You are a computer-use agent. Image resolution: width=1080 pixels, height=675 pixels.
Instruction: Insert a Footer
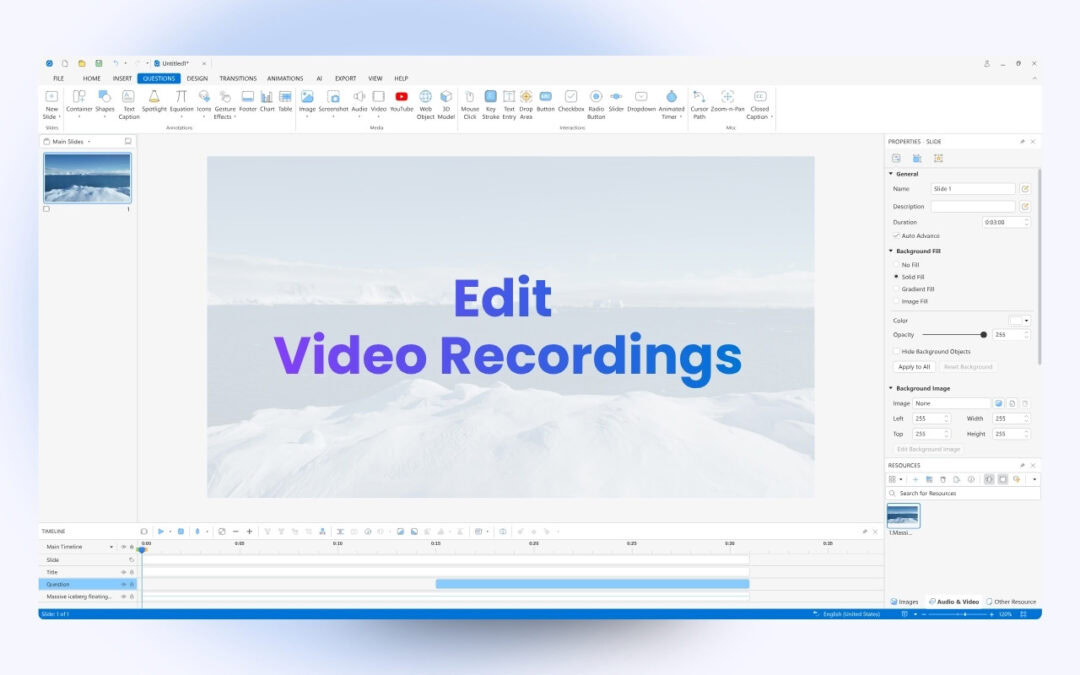pos(248,101)
